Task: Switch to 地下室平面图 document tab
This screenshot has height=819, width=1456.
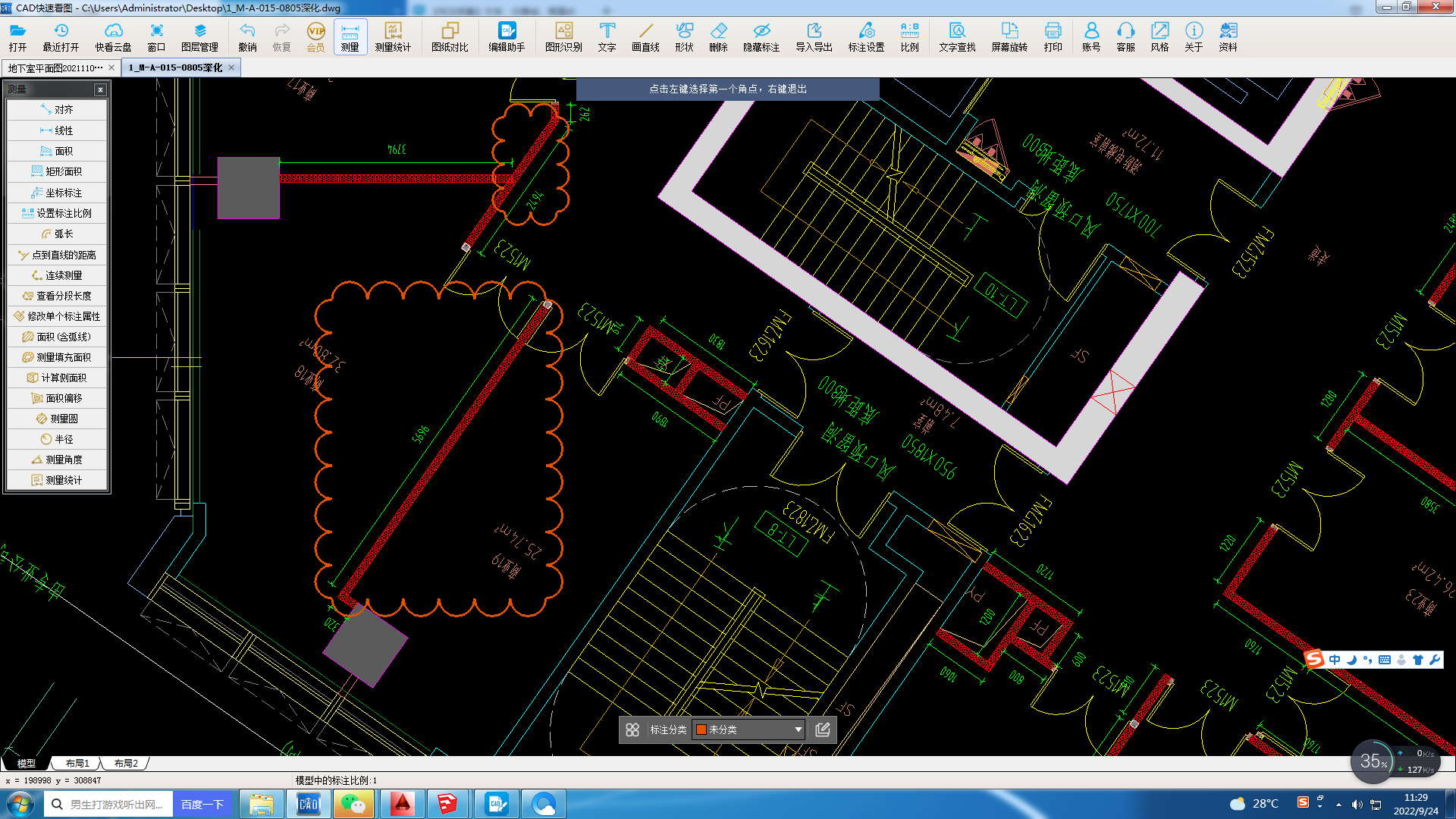Action: click(55, 67)
